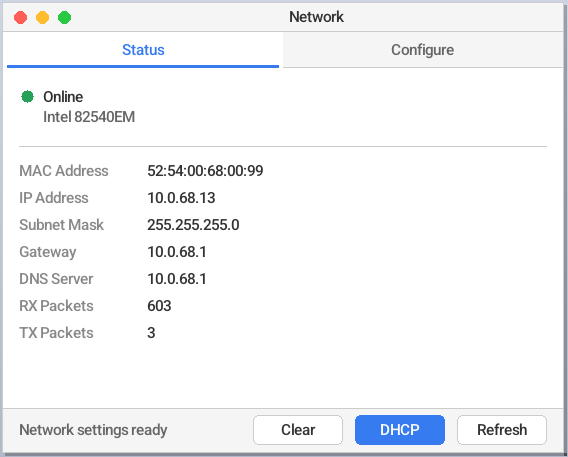This screenshot has width=568, height=457.
Task: Switch to the Configure tab
Action: [x=423, y=50]
